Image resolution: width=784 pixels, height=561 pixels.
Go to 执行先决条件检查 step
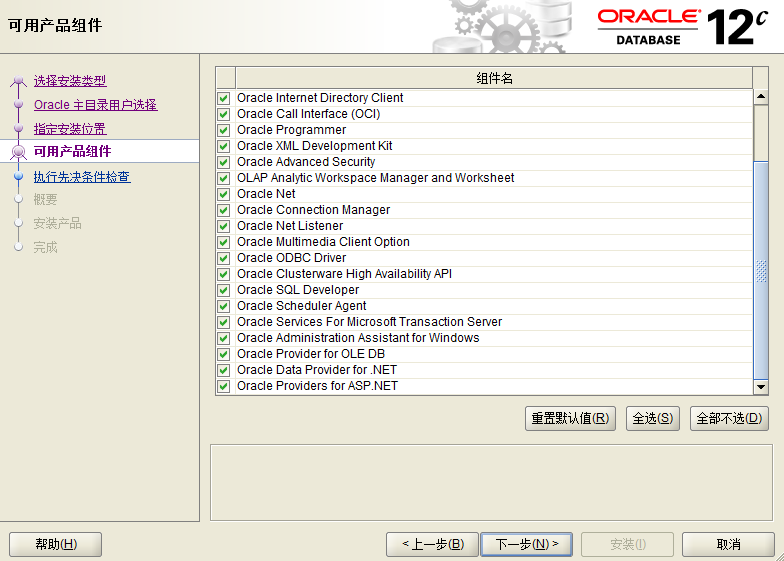coord(82,176)
